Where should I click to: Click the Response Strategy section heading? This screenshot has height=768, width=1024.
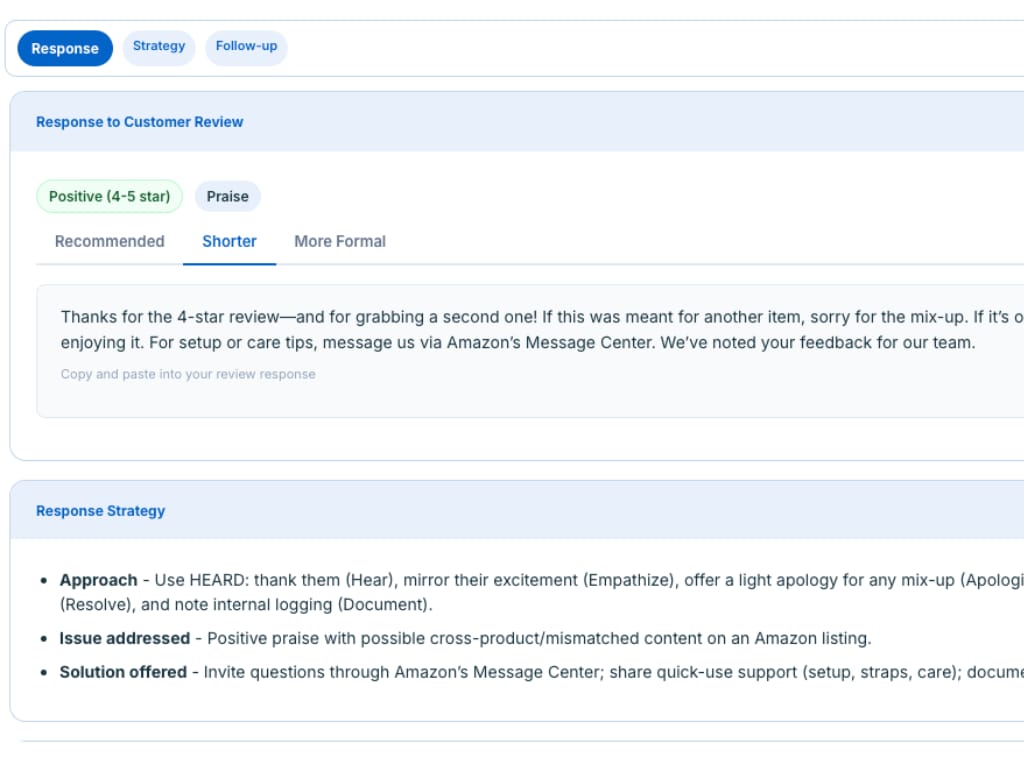pyautogui.click(x=100, y=511)
